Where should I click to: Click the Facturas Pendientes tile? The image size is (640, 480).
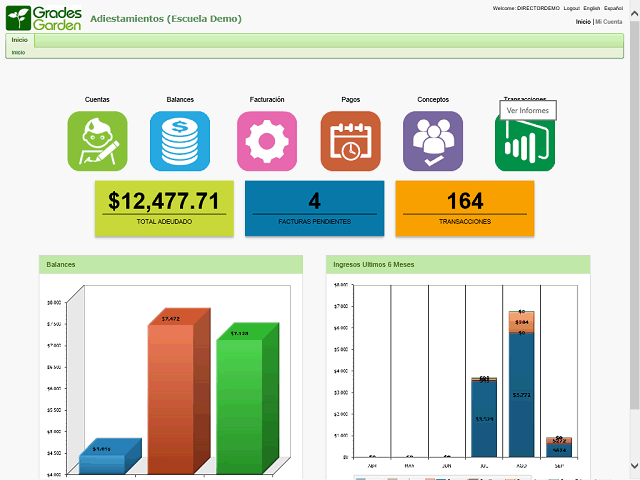click(315, 209)
